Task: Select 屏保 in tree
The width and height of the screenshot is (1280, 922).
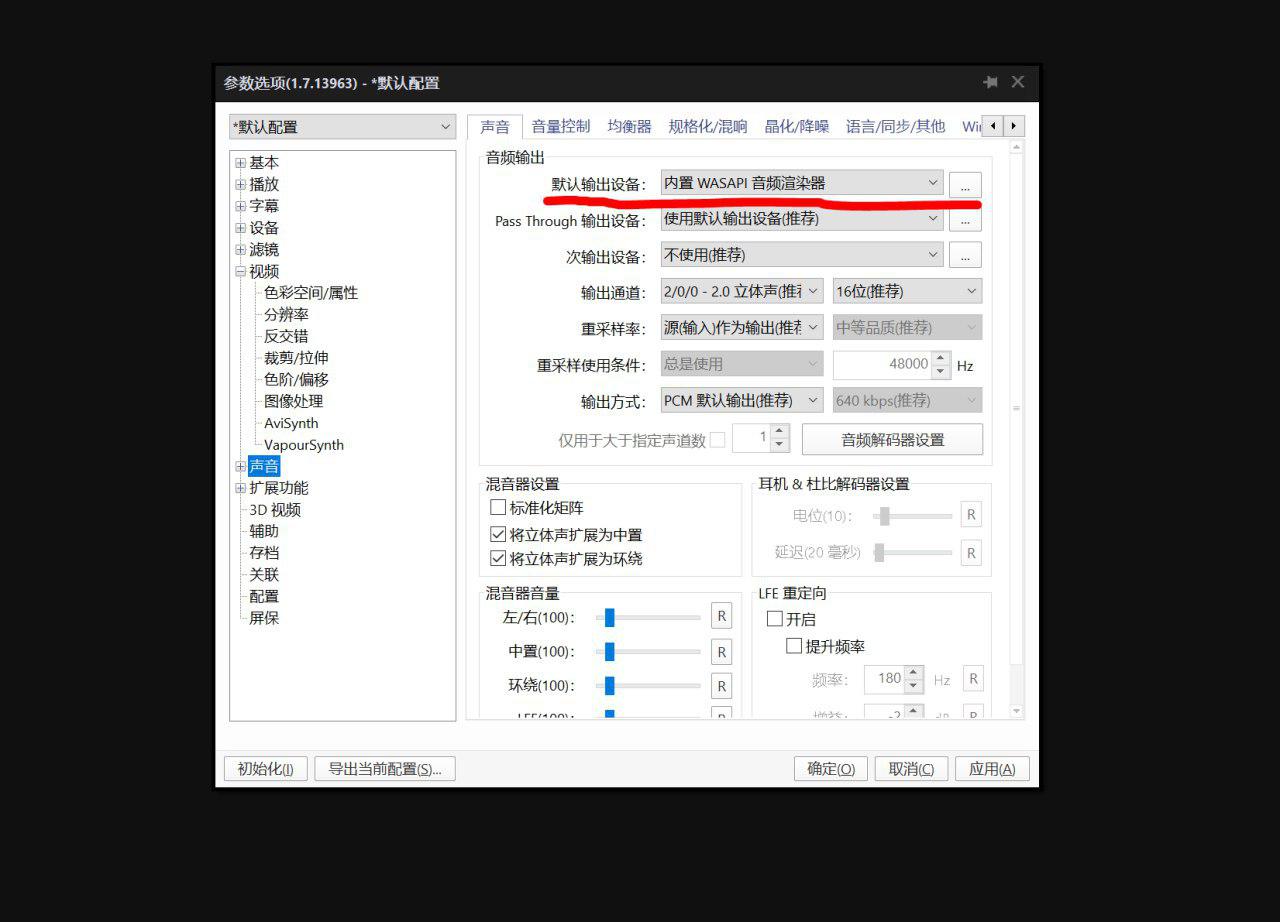Action: (x=264, y=618)
